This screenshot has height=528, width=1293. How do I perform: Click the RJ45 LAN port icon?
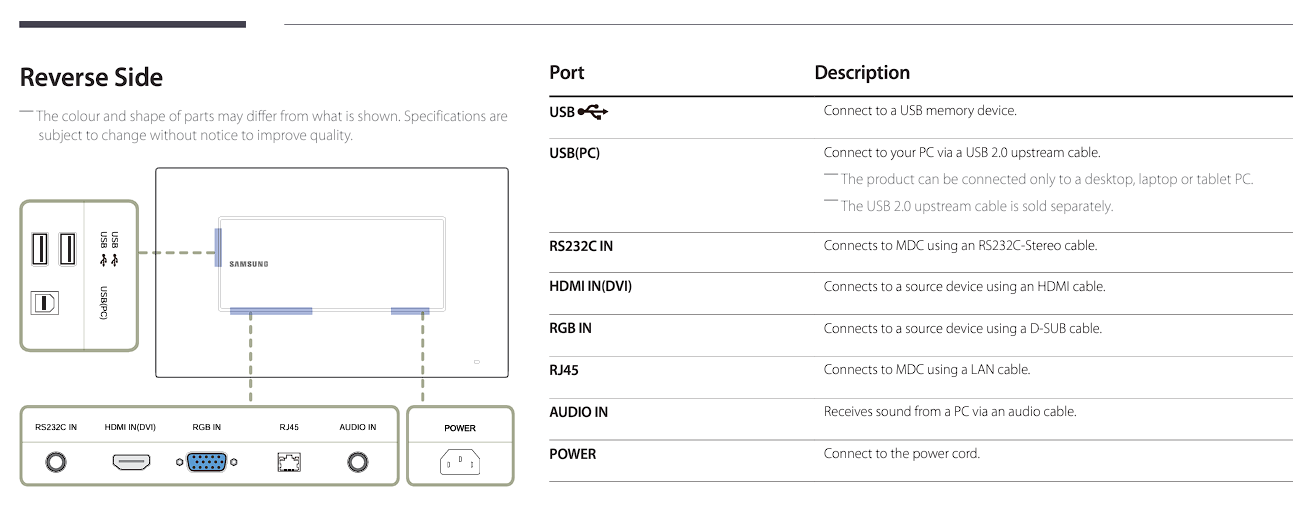(289, 462)
